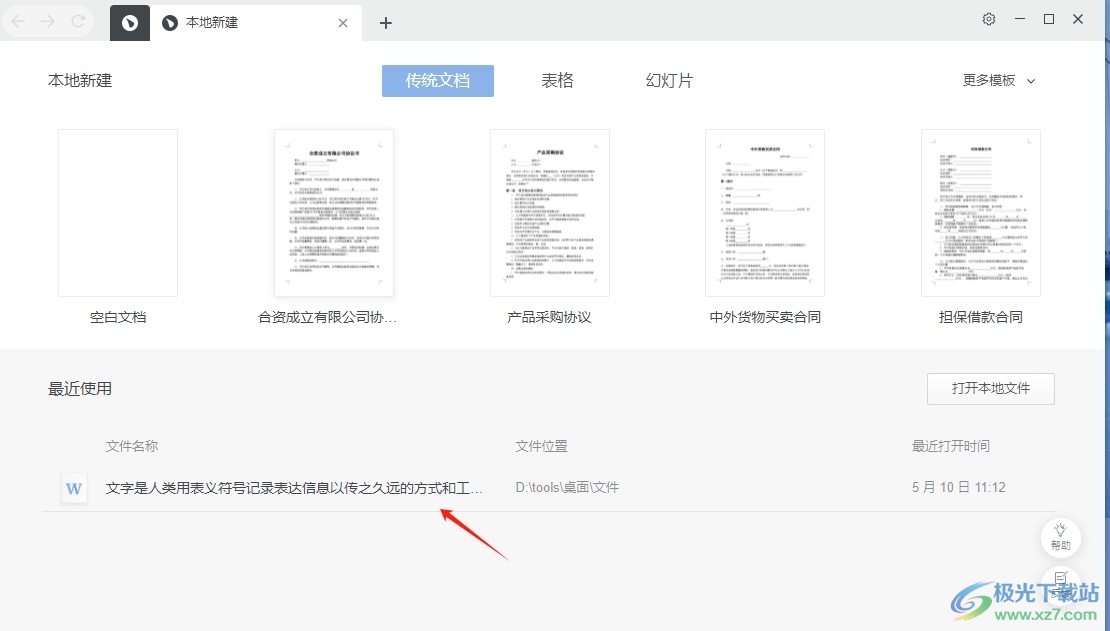Image resolution: width=1110 pixels, height=631 pixels.
Task: Reload with the refresh icon
Action: (x=78, y=21)
